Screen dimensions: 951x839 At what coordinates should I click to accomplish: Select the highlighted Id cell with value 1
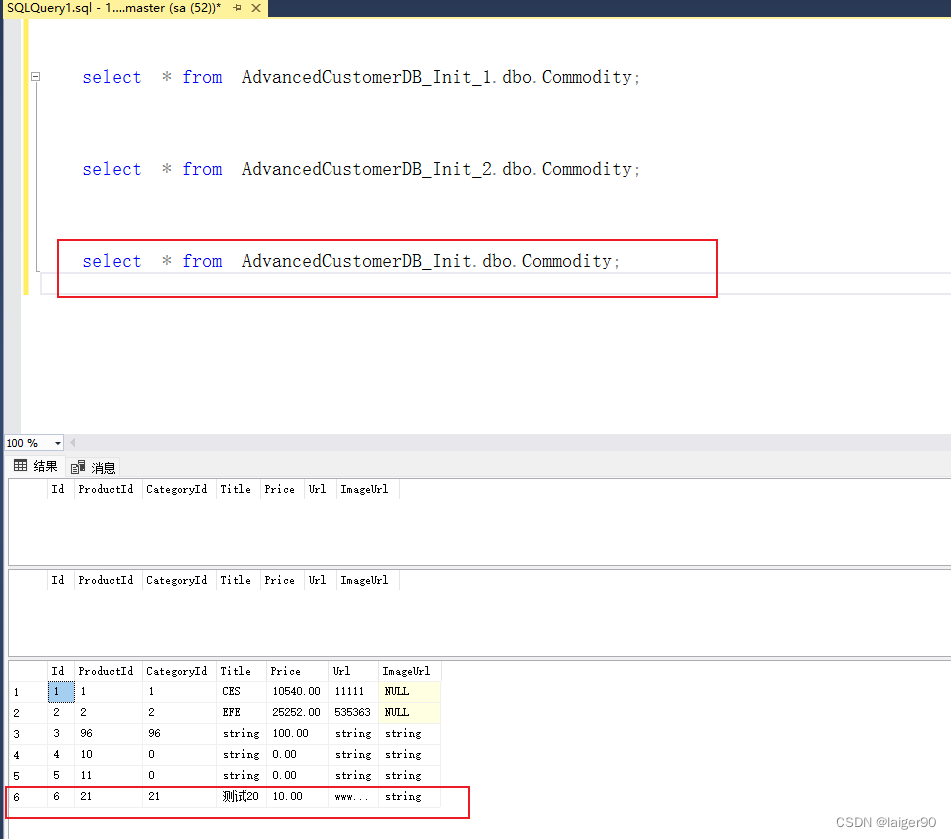pyautogui.click(x=58, y=691)
